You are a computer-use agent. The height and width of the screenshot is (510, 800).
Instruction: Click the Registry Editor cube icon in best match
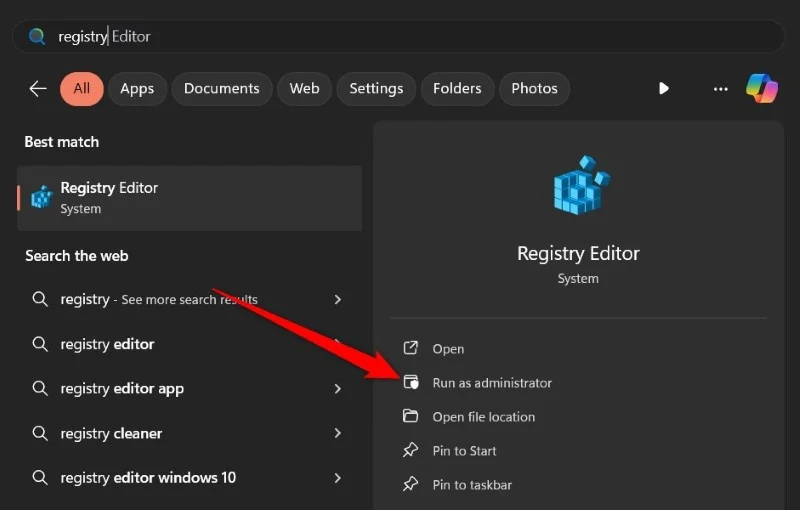[x=42, y=197]
